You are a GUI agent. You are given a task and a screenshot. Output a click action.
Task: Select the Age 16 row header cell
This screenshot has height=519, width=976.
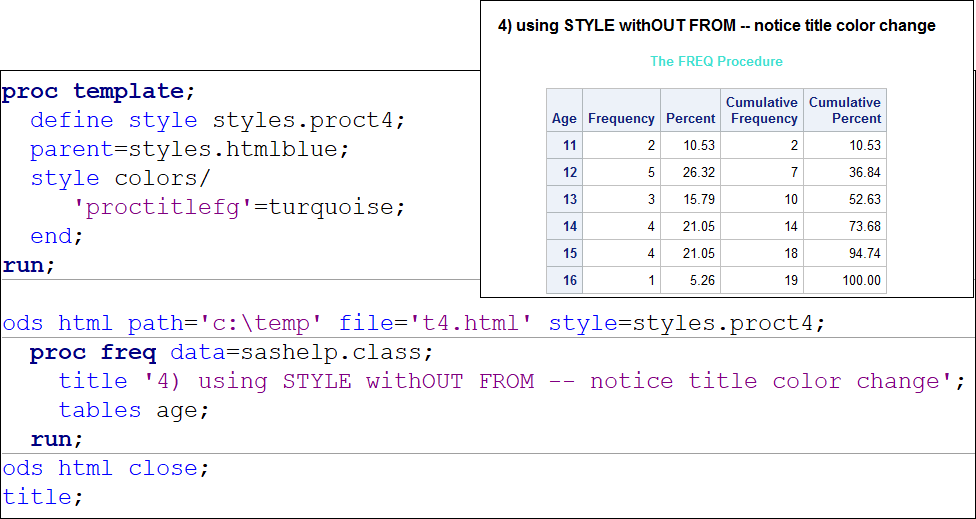coord(564,280)
